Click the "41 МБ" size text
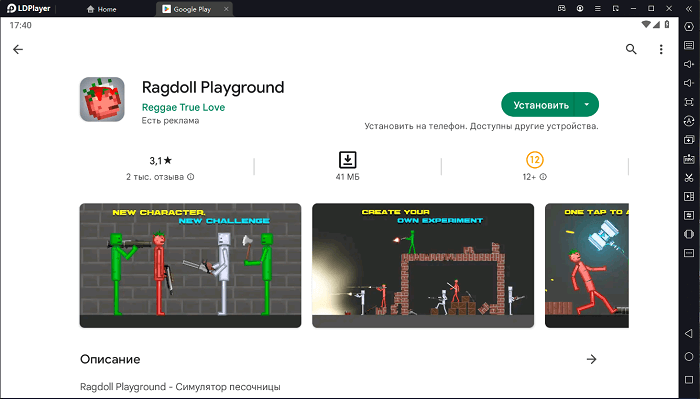The image size is (700, 399). click(x=347, y=177)
